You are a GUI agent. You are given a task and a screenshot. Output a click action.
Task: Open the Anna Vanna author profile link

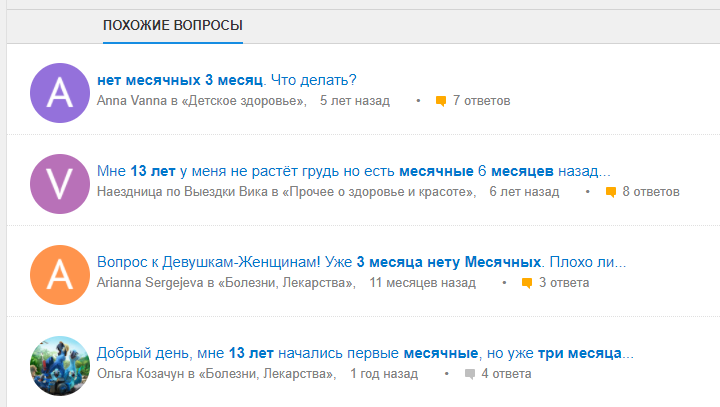[x=132, y=101]
